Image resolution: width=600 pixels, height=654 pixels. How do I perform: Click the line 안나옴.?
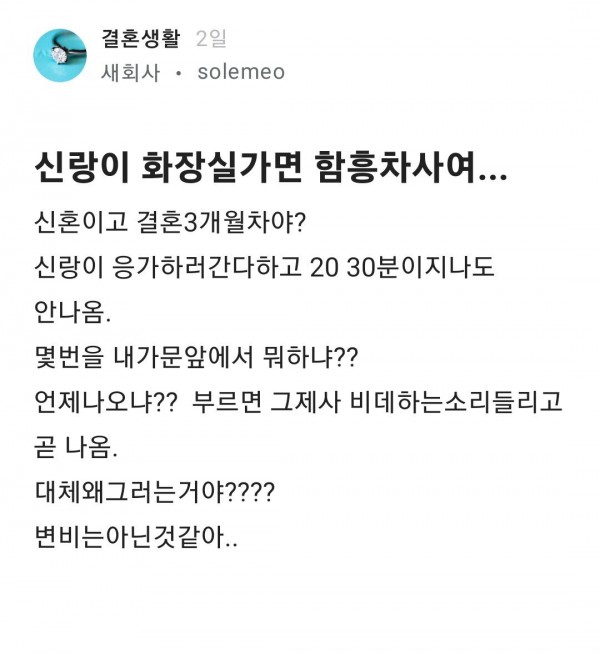[73, 312]
